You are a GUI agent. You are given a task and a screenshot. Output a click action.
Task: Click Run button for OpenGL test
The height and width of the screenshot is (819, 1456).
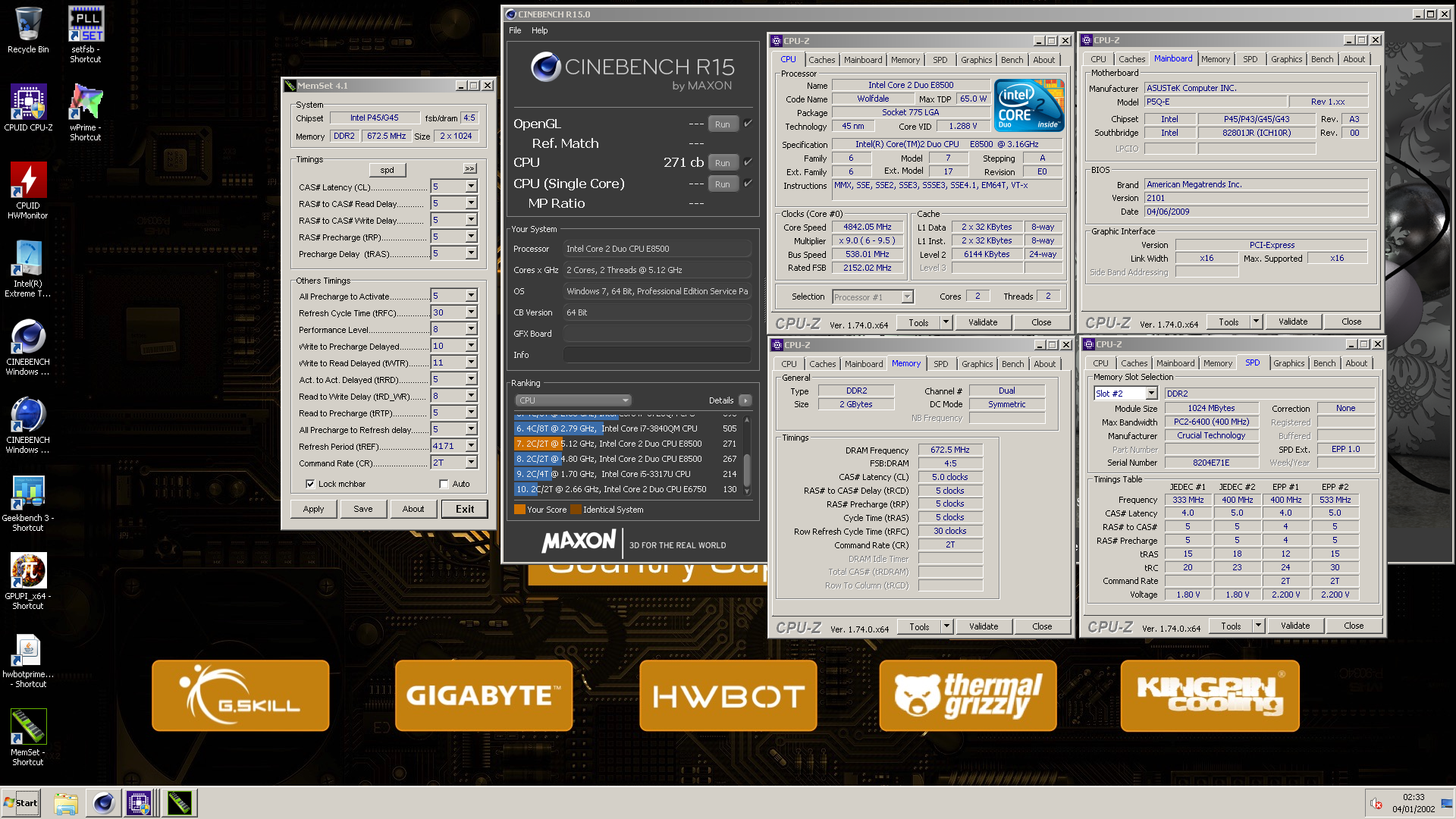[x=723, y=124]
